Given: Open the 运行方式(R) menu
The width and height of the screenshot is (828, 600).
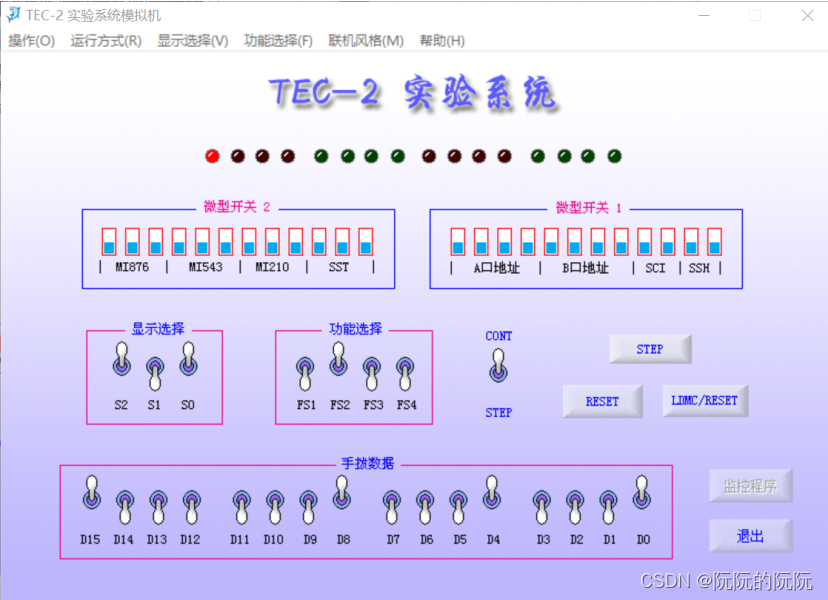Looking at the screenshot, I should click(x=107, y=41).
